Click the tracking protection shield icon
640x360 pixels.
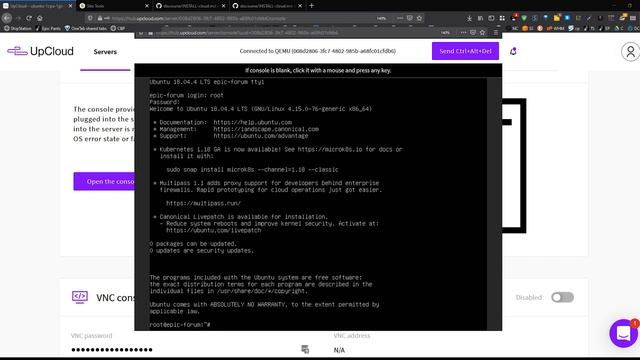(90, 18)
